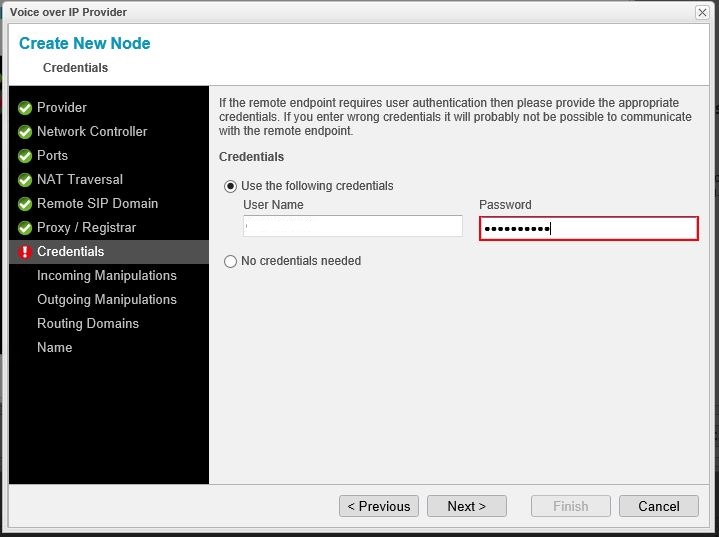Click green checkmark icon beside Ports
This screenshot has width=719, height=537.
click(25, 156)
